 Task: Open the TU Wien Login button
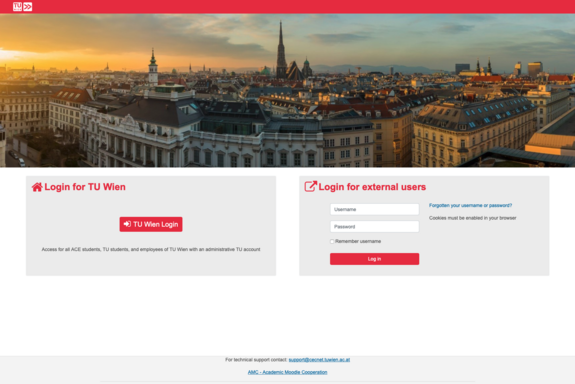coord(151,224)
